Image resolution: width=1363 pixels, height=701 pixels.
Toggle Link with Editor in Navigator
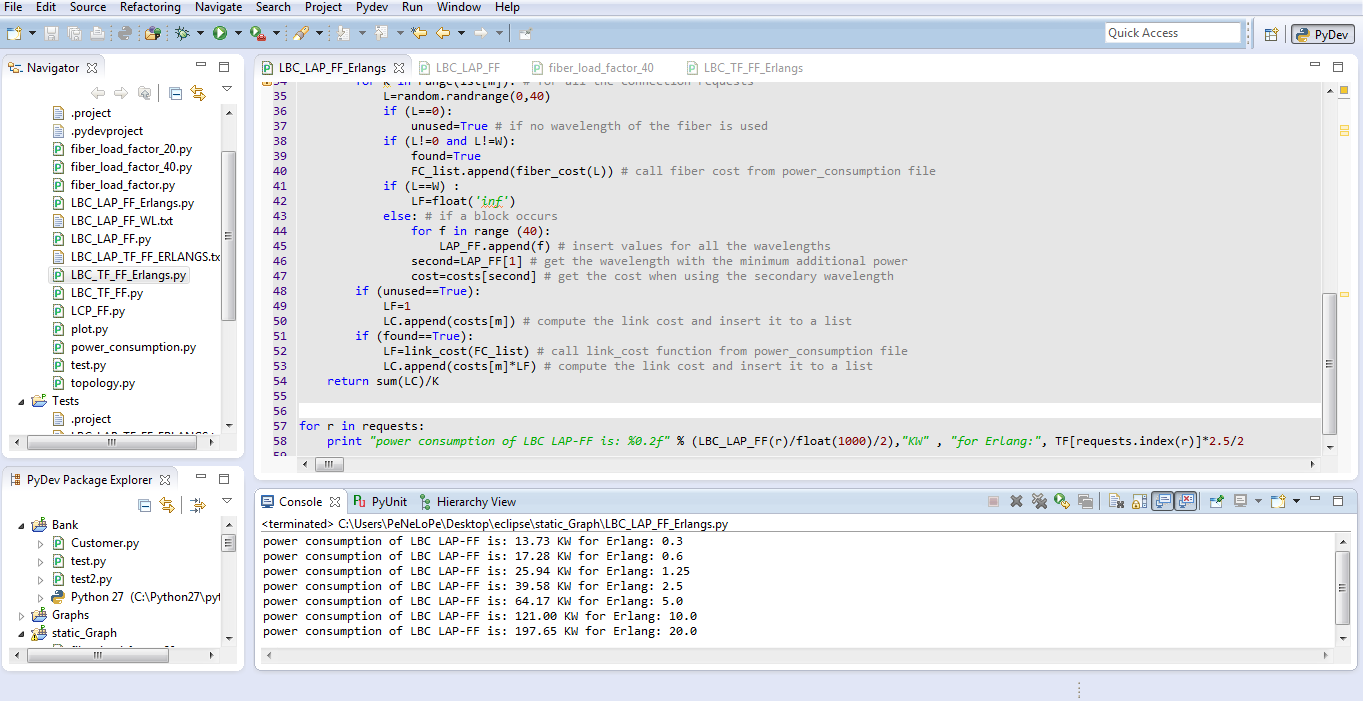[x=198, y=93]
